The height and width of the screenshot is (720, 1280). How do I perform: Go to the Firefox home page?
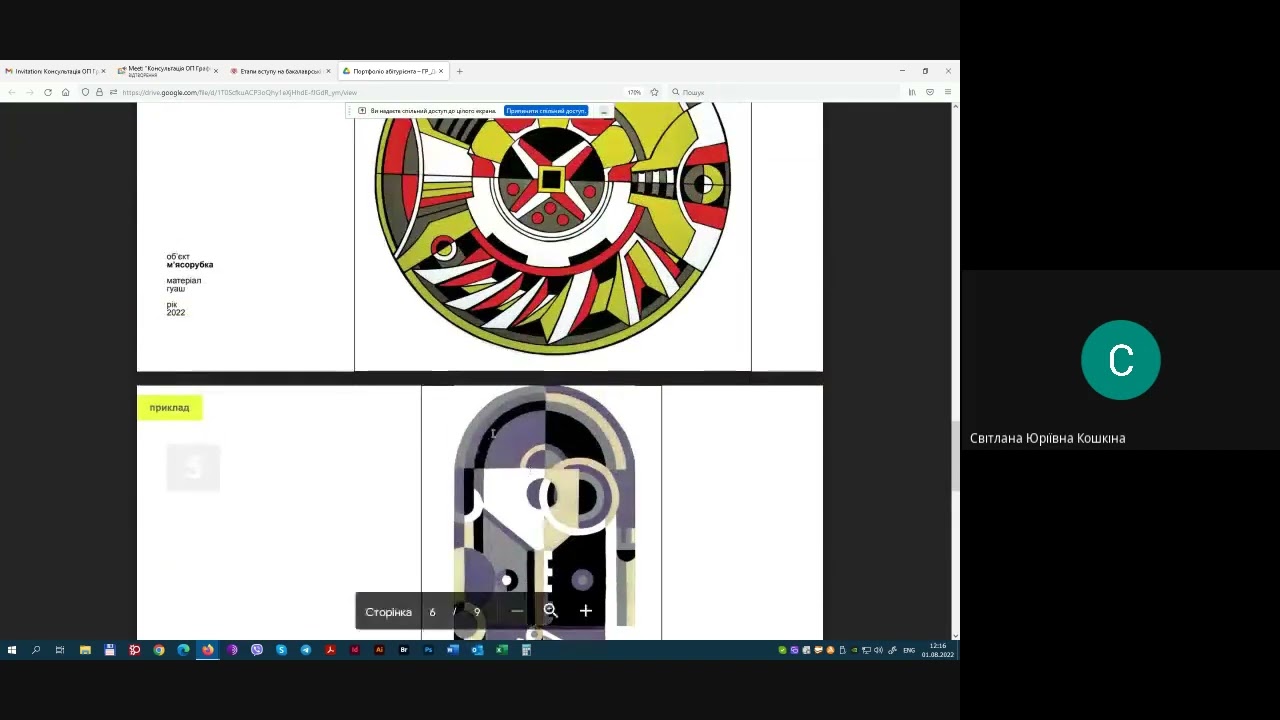[x=65, y=92]
